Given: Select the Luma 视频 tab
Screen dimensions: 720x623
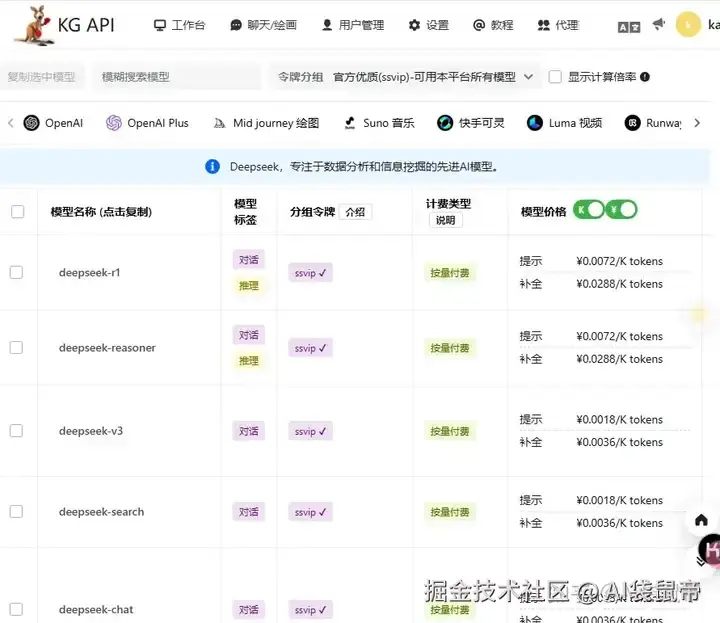Looking at the screenshot, I should pos(564,123).
